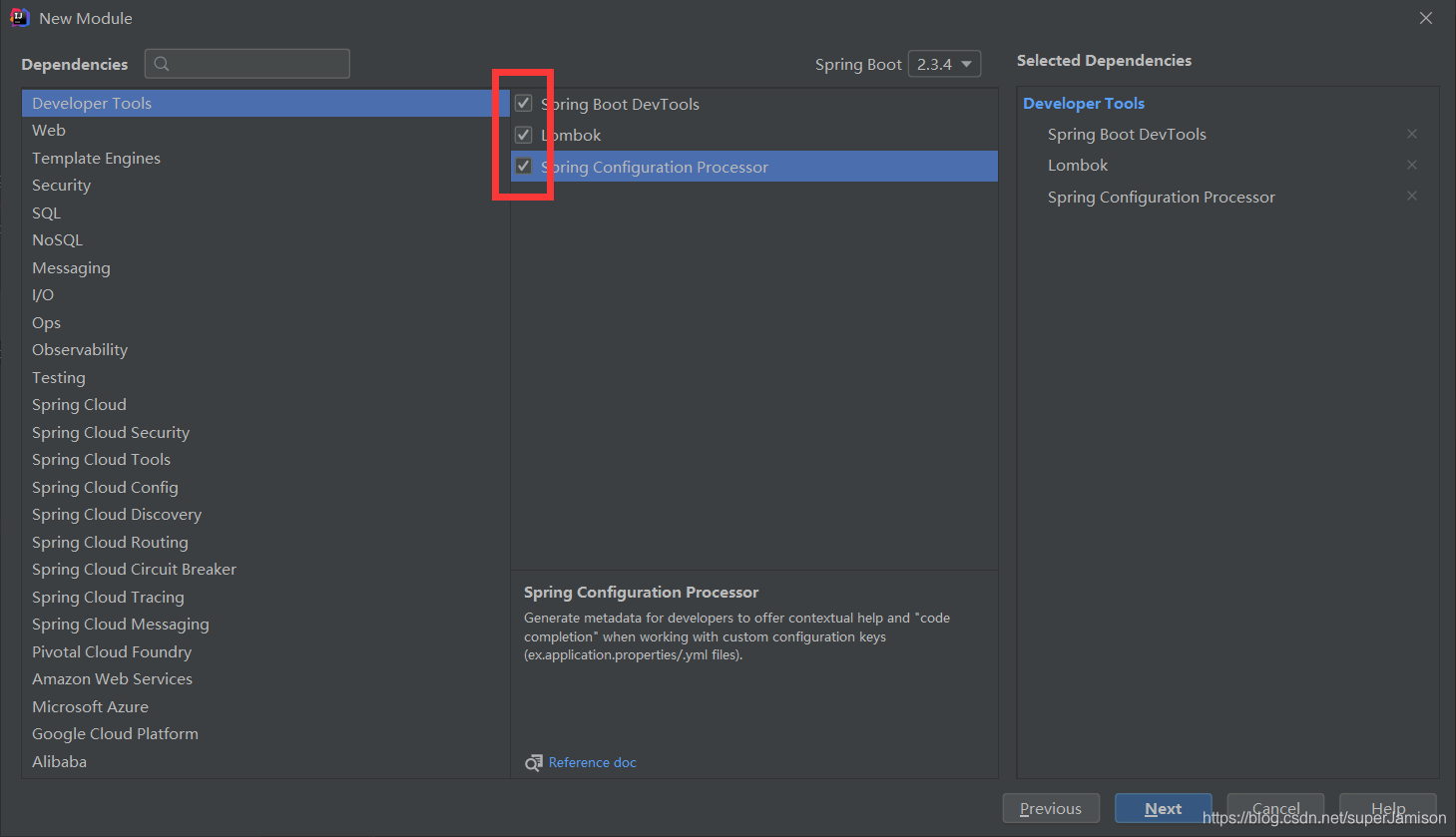
Task: Uncheck Spring Boot DevTools checkbox
Action: [523, 103]
